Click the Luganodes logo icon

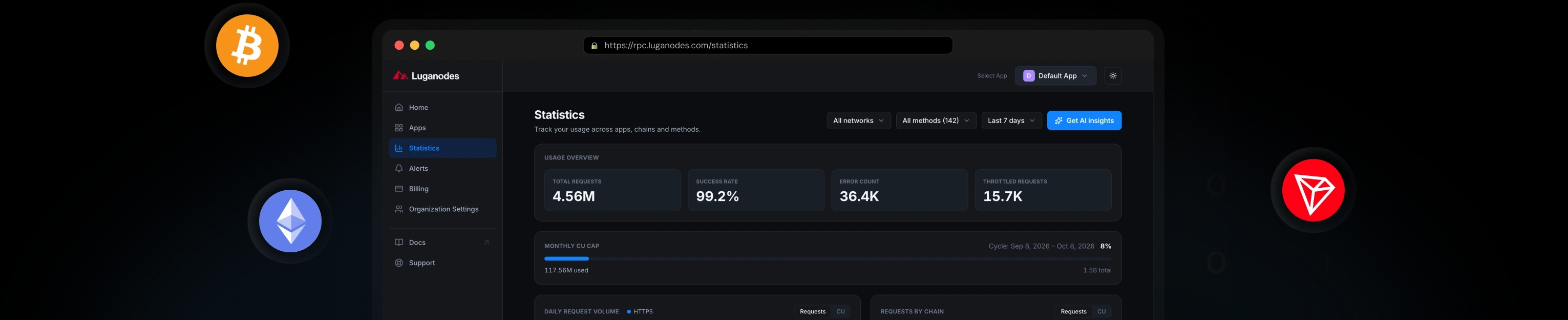[x=400, y=75]
